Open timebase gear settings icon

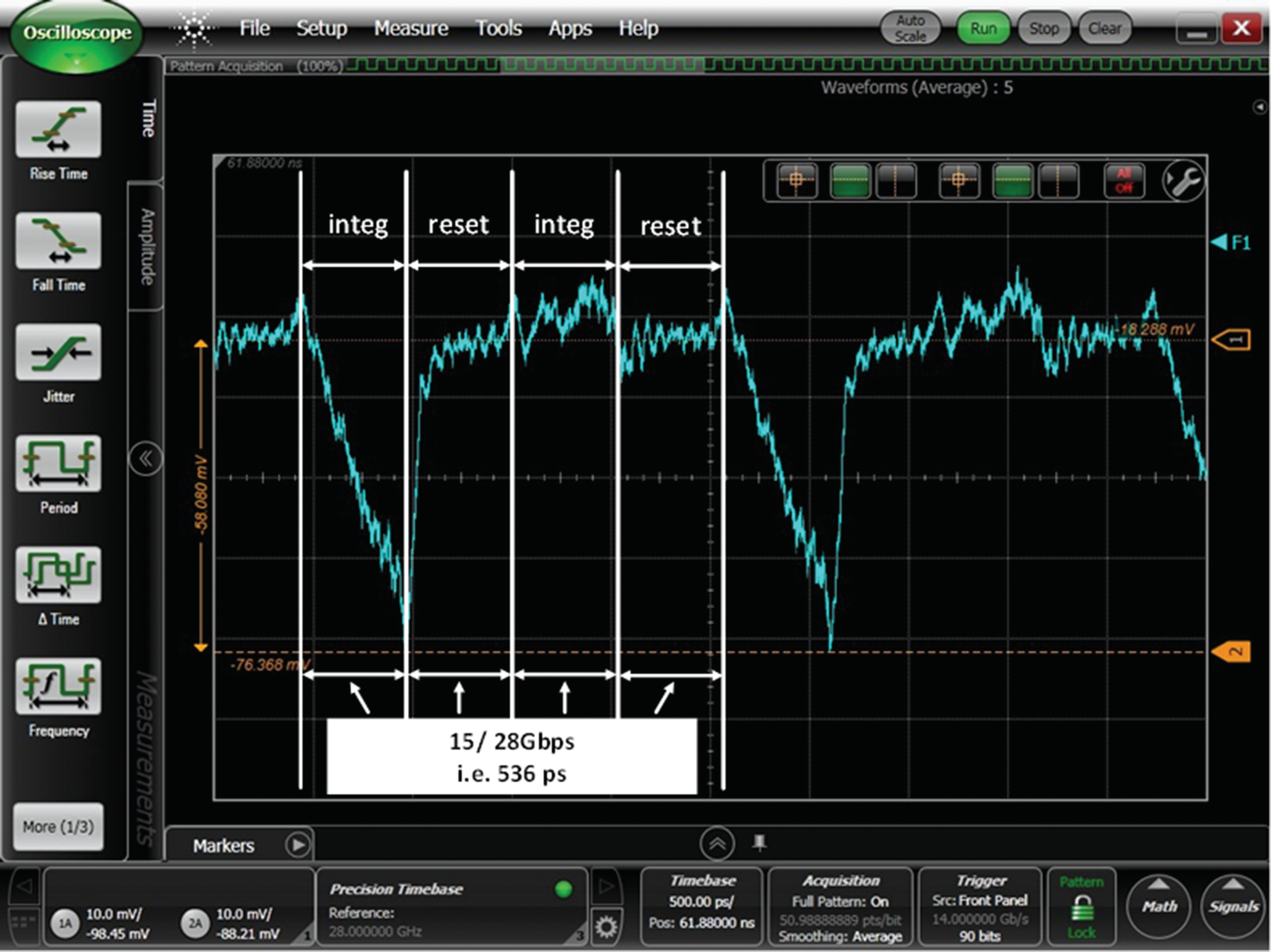coord(606,926)
